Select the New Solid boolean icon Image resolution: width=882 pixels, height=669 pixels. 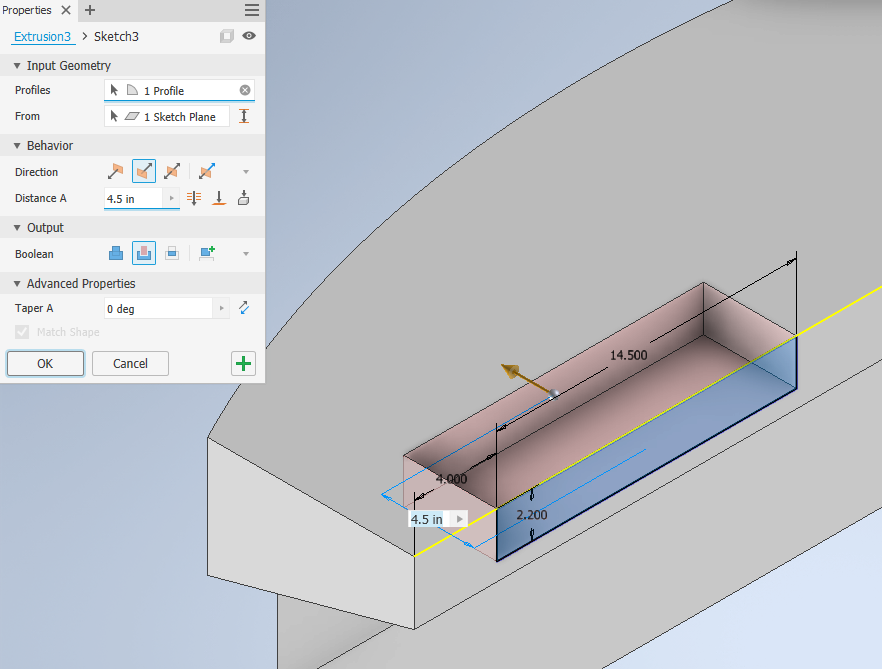tap(207, 254)
